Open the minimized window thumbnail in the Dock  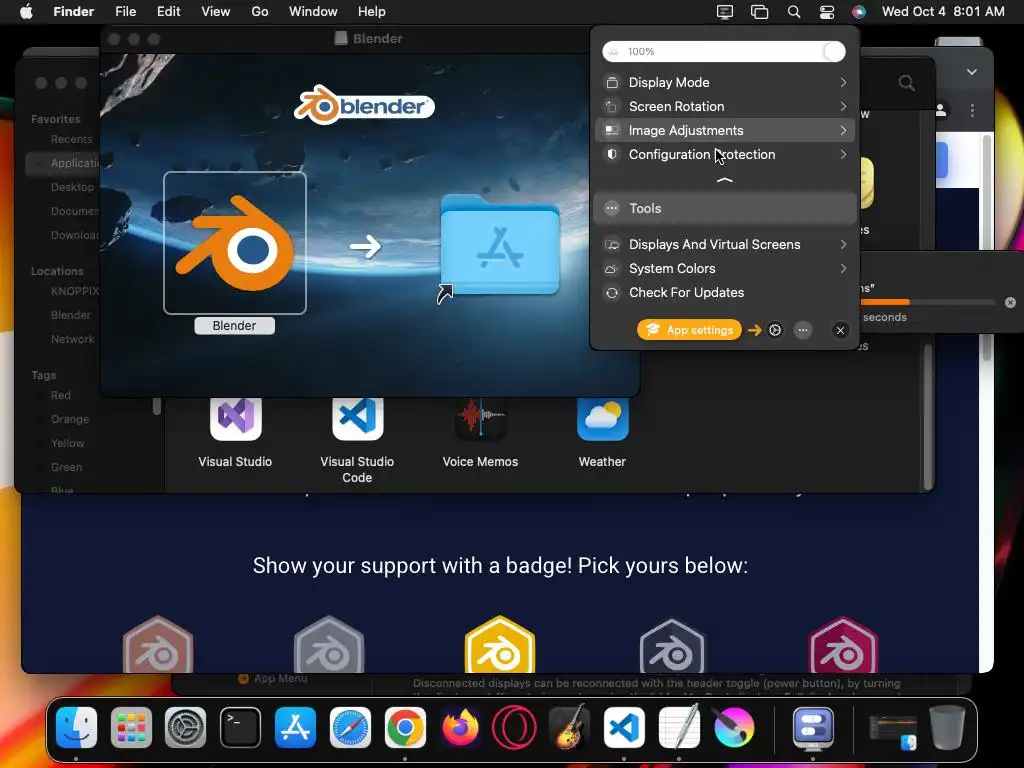tap(893, 731)
